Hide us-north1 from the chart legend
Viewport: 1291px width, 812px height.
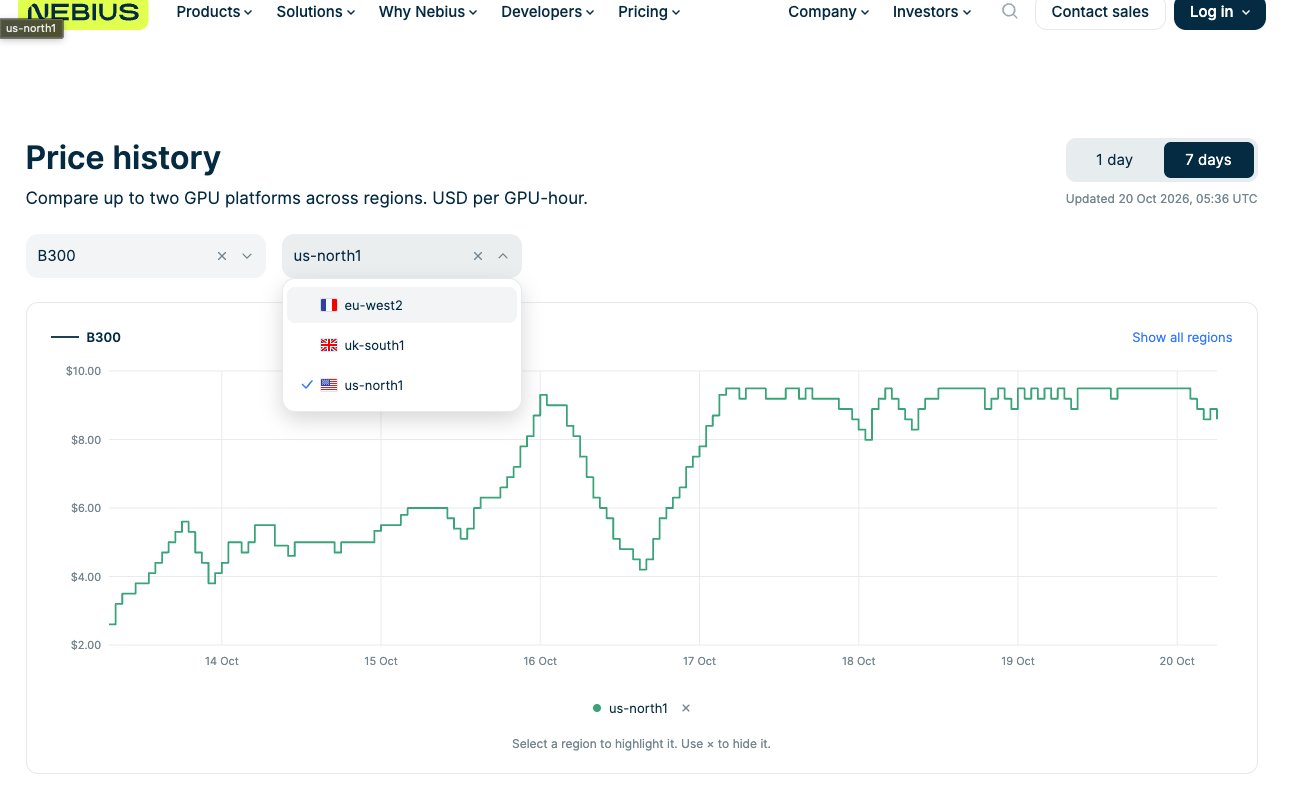pos(686,708)
